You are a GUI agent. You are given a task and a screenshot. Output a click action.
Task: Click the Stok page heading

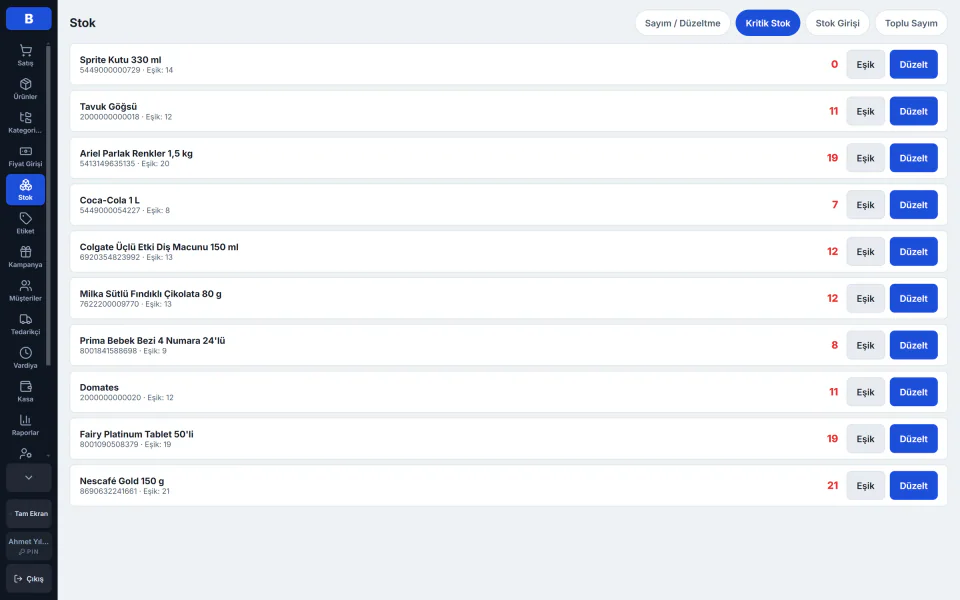83,23
